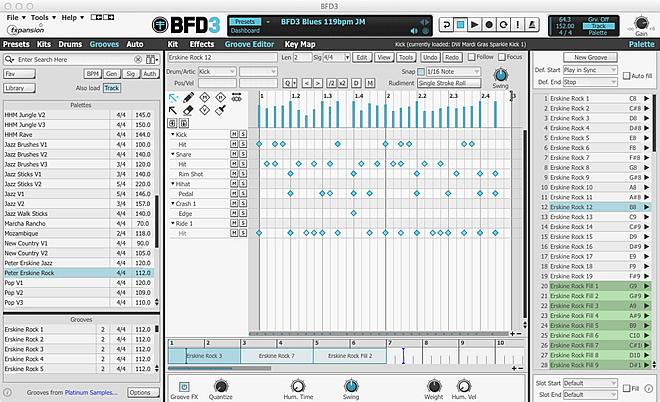Image resolution: width=660 pixels, height=402 pixels.
Task: Adjust the Quantize knob
Action: pyautogui.click(x=221, y=386)
